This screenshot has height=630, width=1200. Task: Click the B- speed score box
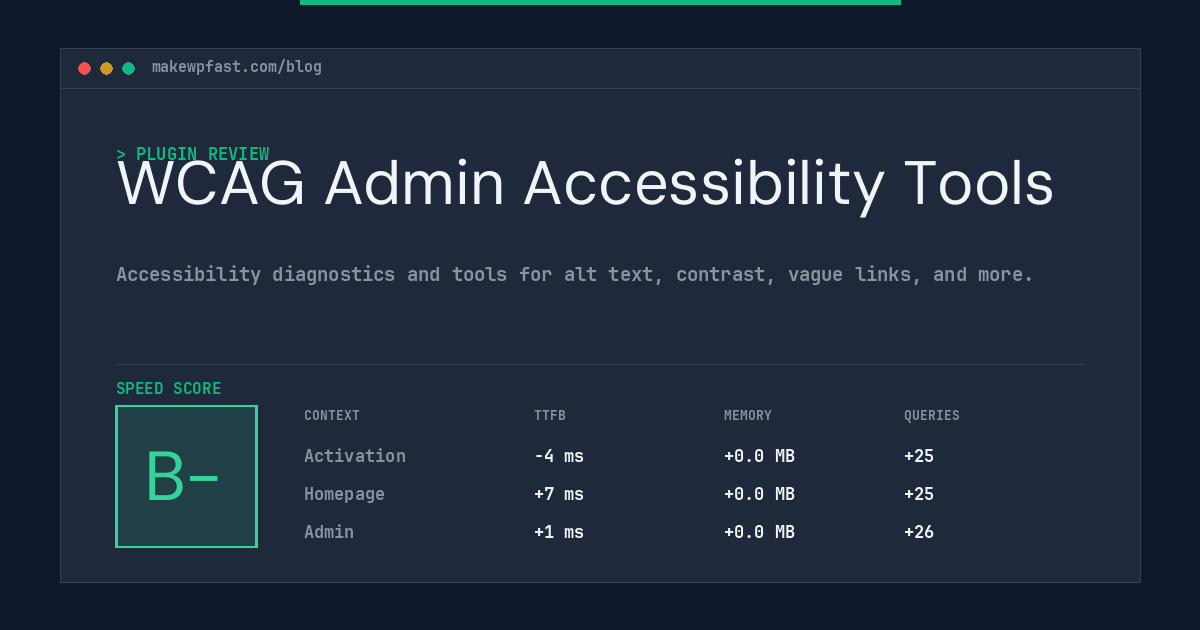click(x=186, y=476)
